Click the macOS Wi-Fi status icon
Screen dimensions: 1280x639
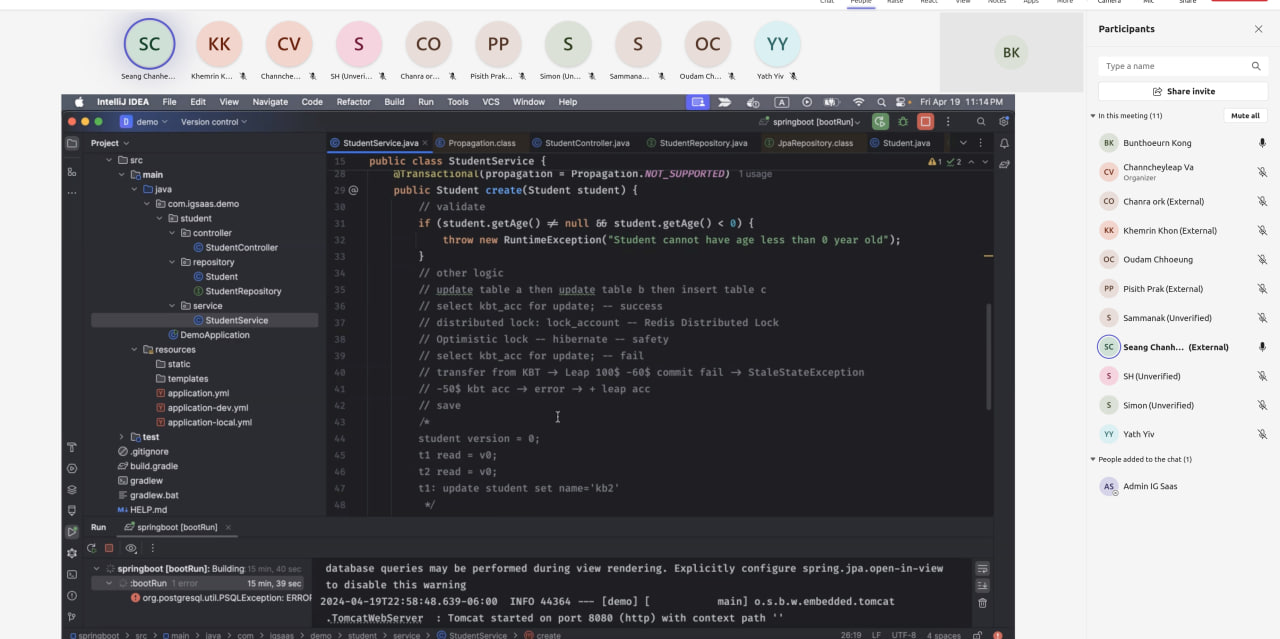858,102
